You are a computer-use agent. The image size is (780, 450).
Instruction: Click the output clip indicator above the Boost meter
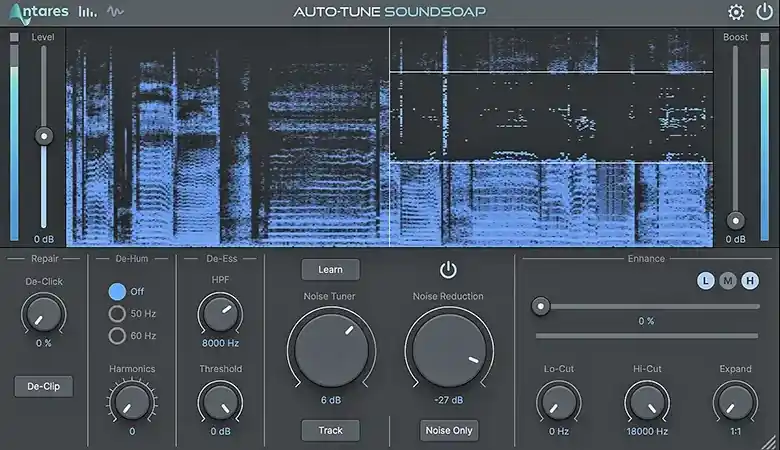coord(765,37)
